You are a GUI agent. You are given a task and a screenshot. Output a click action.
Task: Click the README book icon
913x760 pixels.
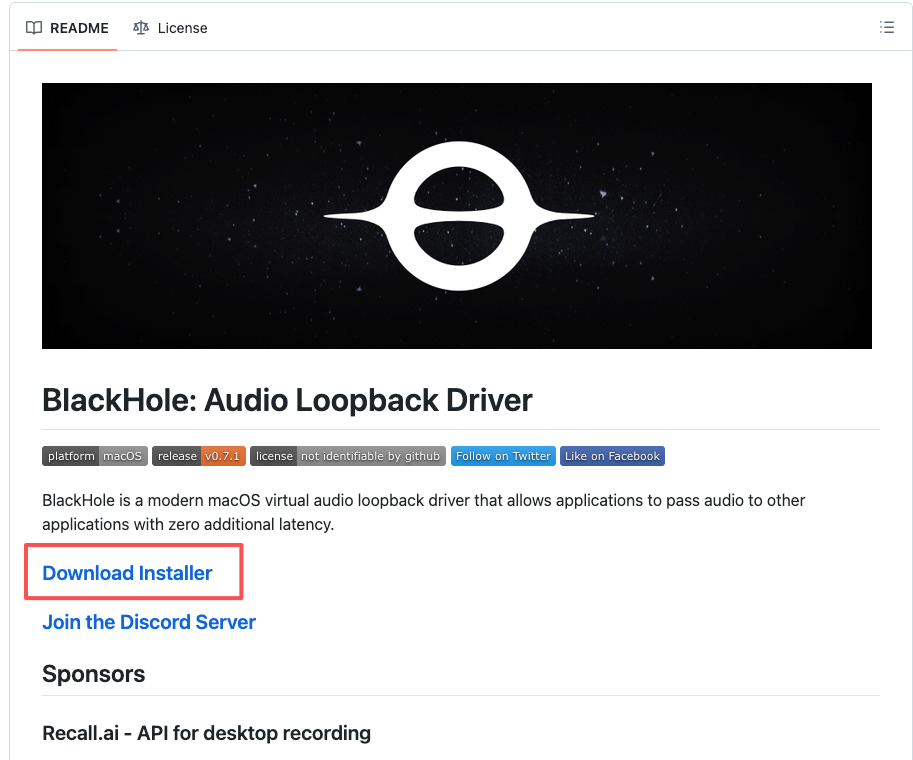[x=34, y=28]
